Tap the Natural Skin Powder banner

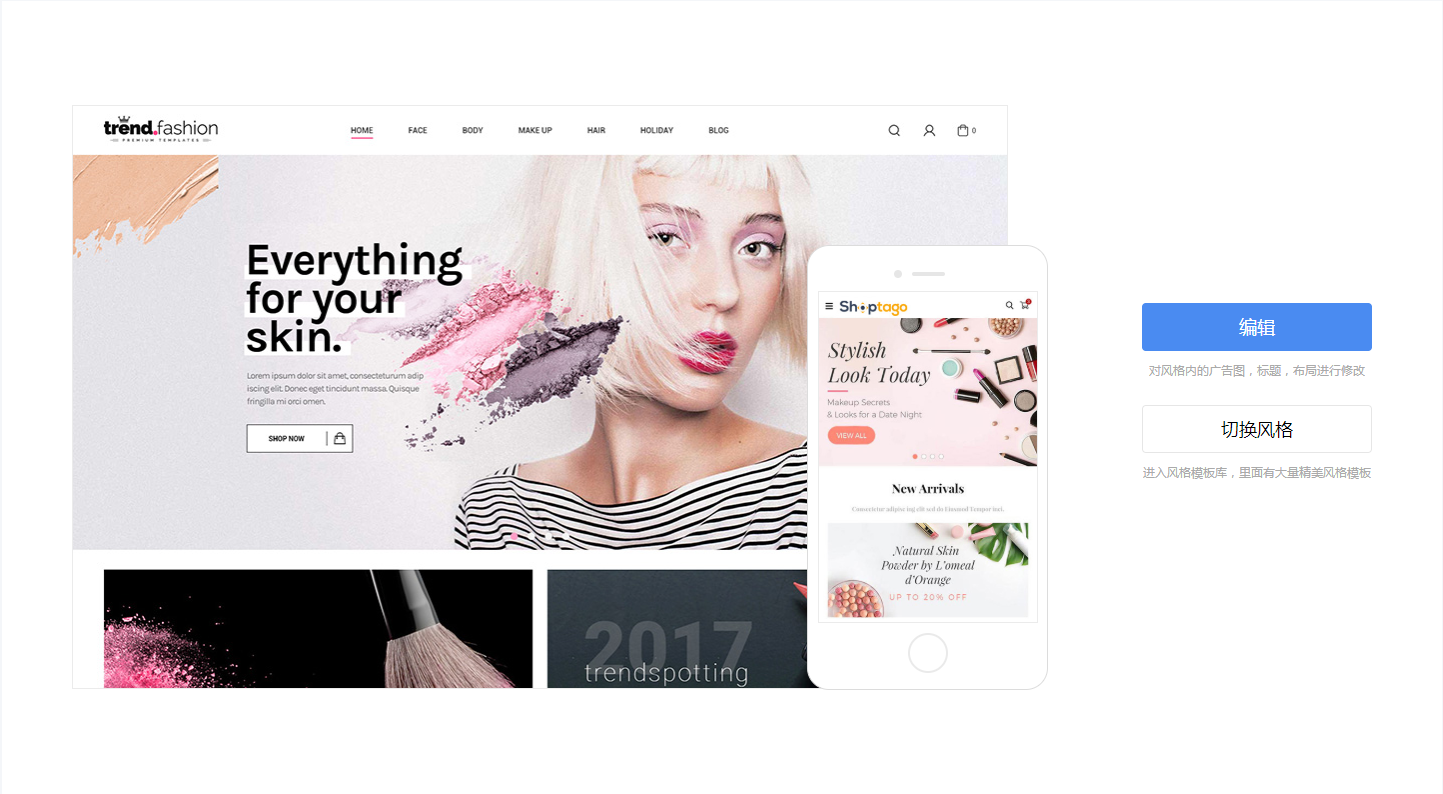tap(928, 570)
